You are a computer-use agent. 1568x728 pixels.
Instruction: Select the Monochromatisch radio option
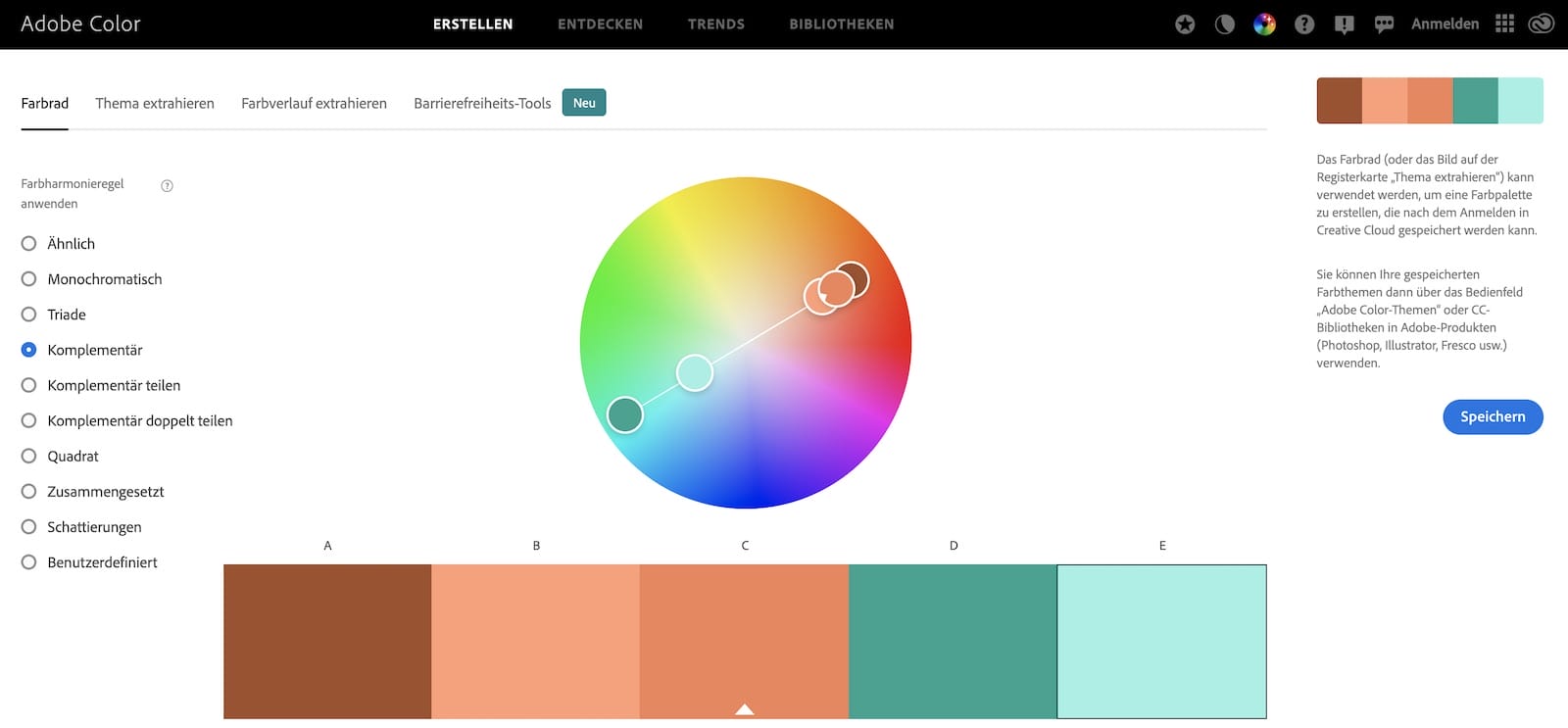tap(29, 279)
